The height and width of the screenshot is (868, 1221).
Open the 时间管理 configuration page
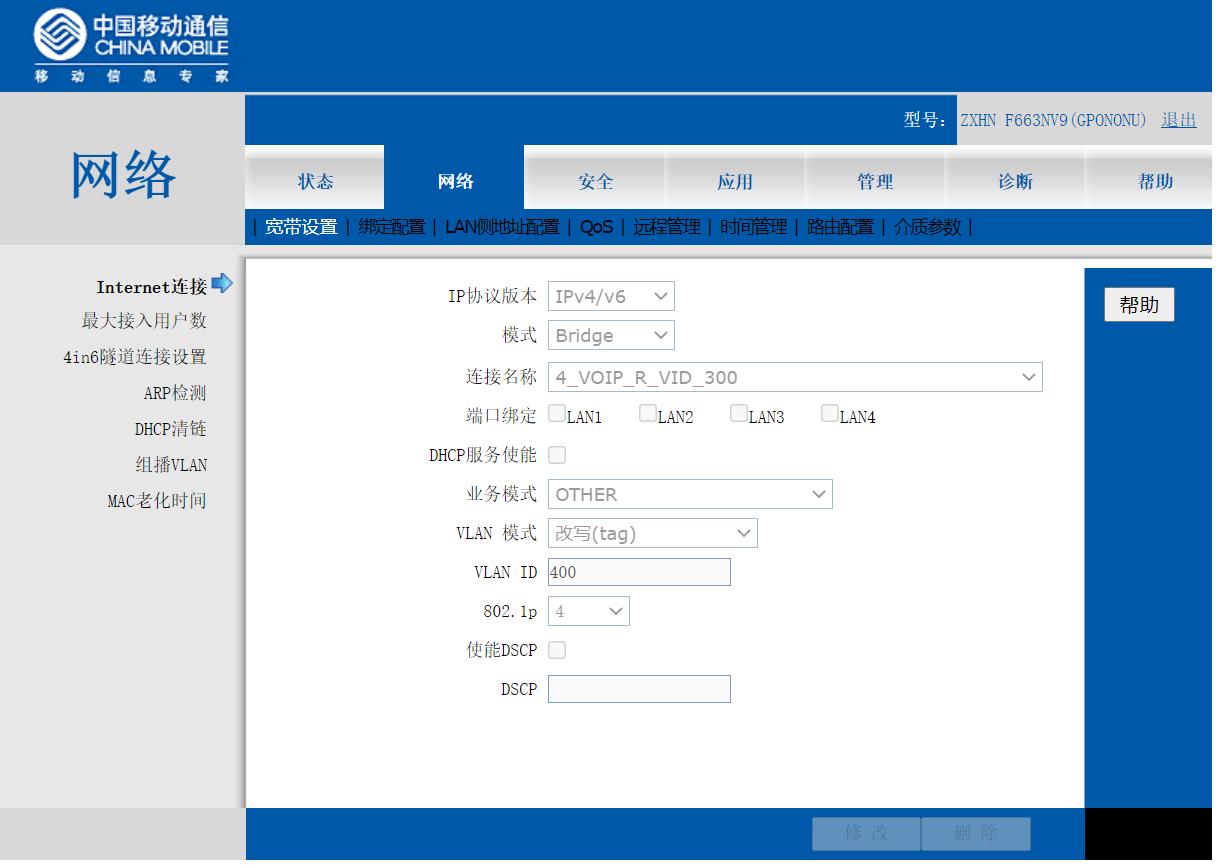point(751,227)
